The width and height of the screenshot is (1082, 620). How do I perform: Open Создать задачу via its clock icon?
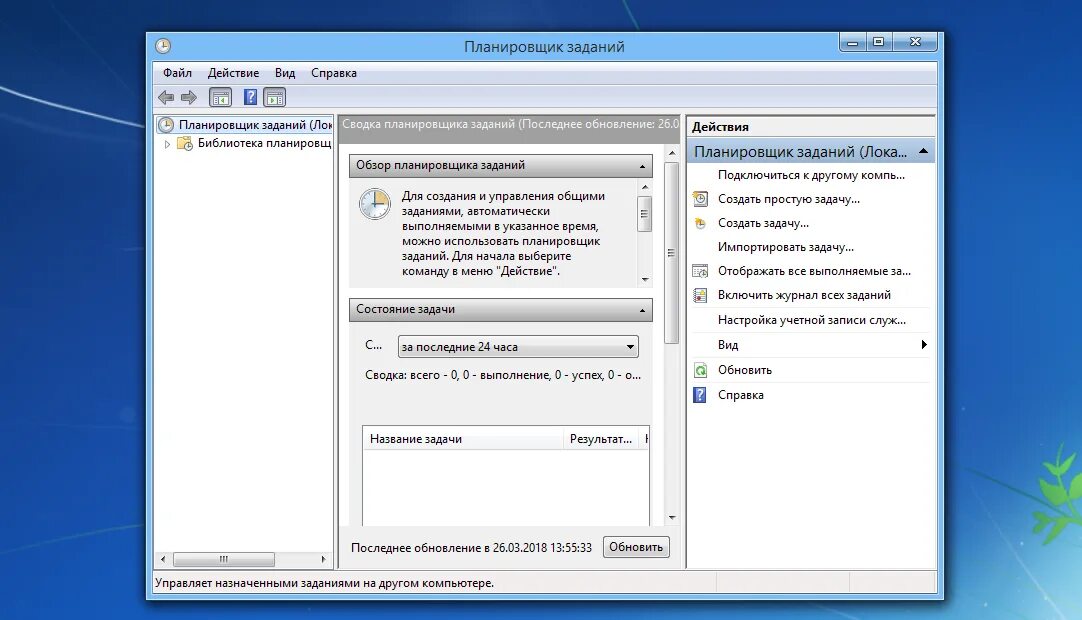pyautogui.click(x=701, y=223)
